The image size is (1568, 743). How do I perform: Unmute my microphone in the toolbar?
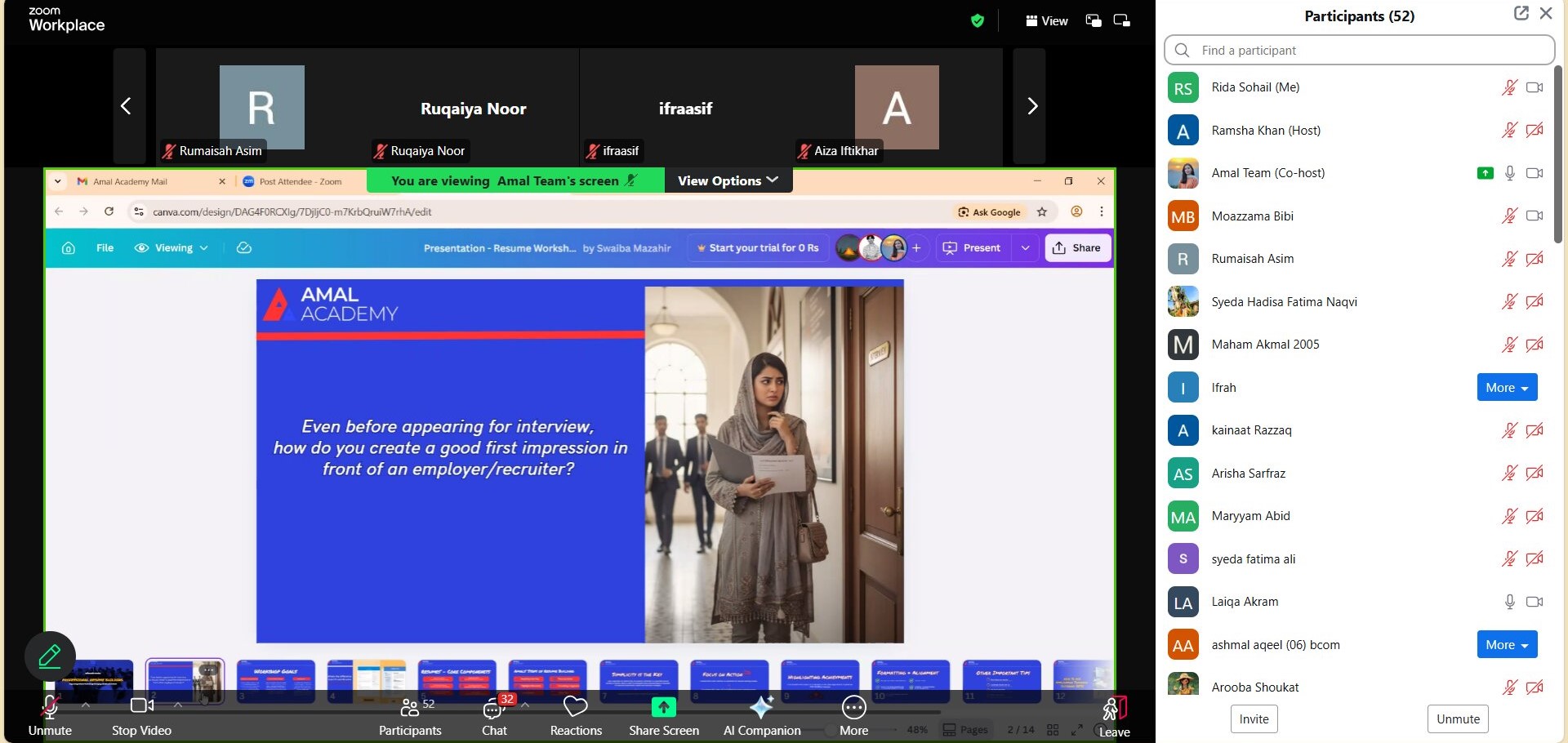[50, 707]
